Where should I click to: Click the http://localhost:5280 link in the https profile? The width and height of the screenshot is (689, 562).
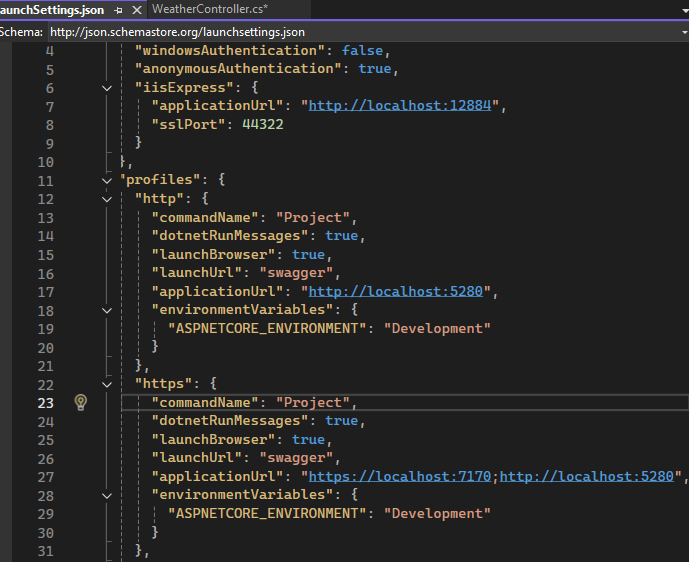[x=586, y=476]
